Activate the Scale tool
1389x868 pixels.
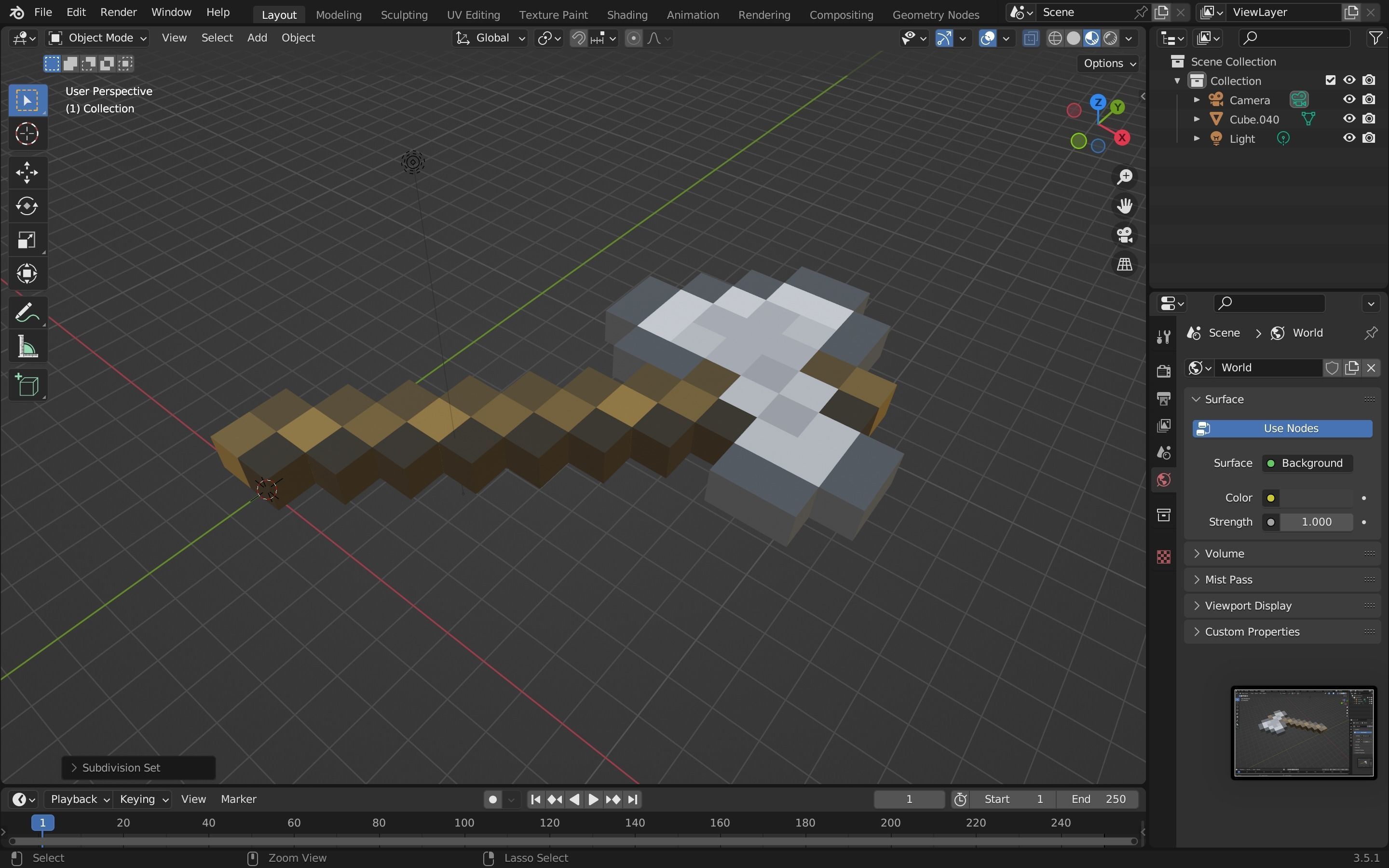(27, 240)
